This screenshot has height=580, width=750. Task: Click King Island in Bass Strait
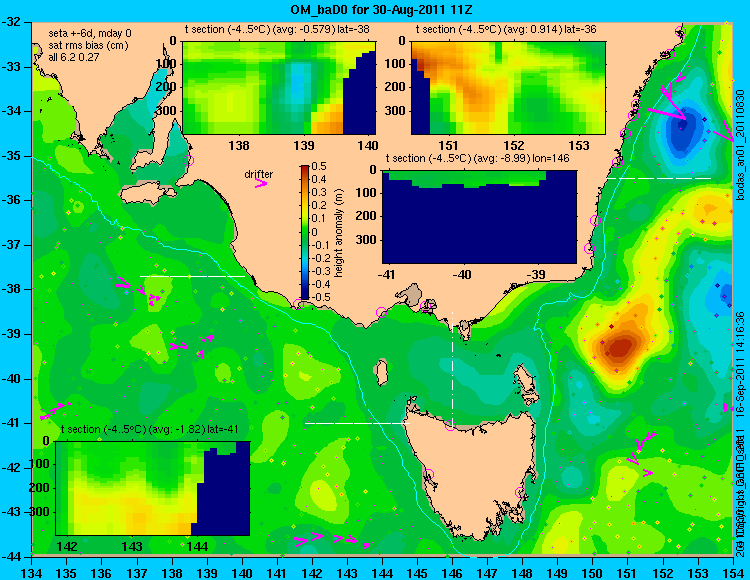coord(381,372)
